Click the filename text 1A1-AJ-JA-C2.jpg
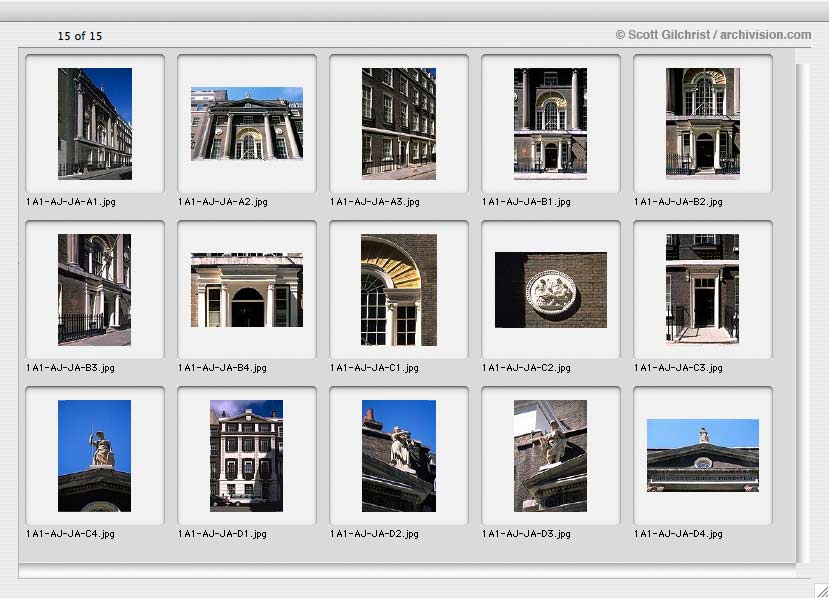Viewport: 829px width, 598px height. pyautogui.click(x=527, y=367)
